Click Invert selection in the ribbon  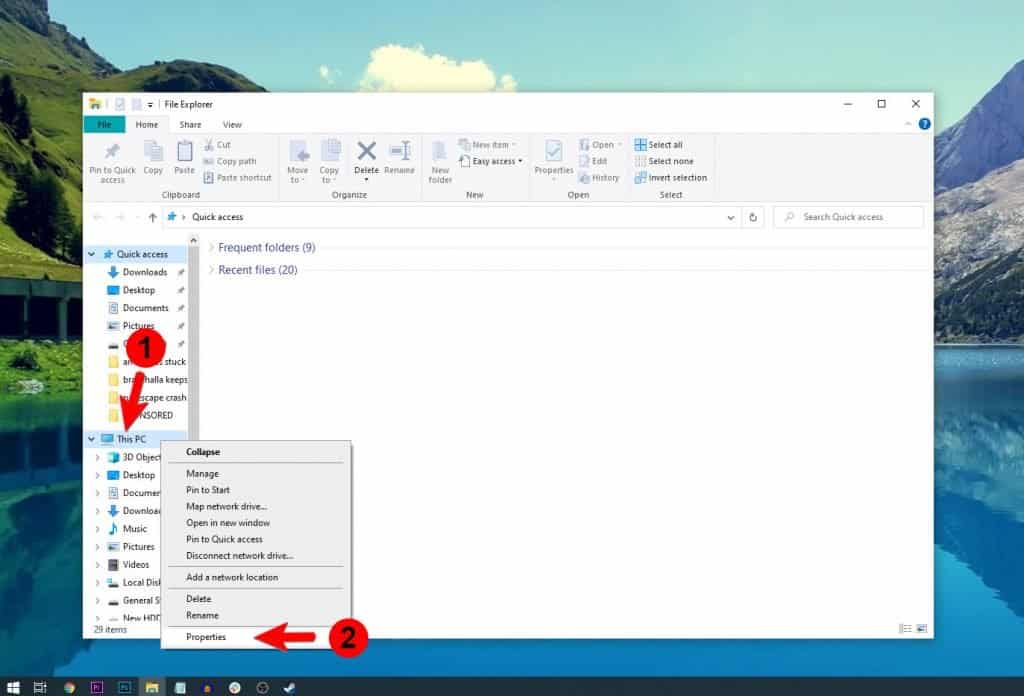tap(671, 178)
